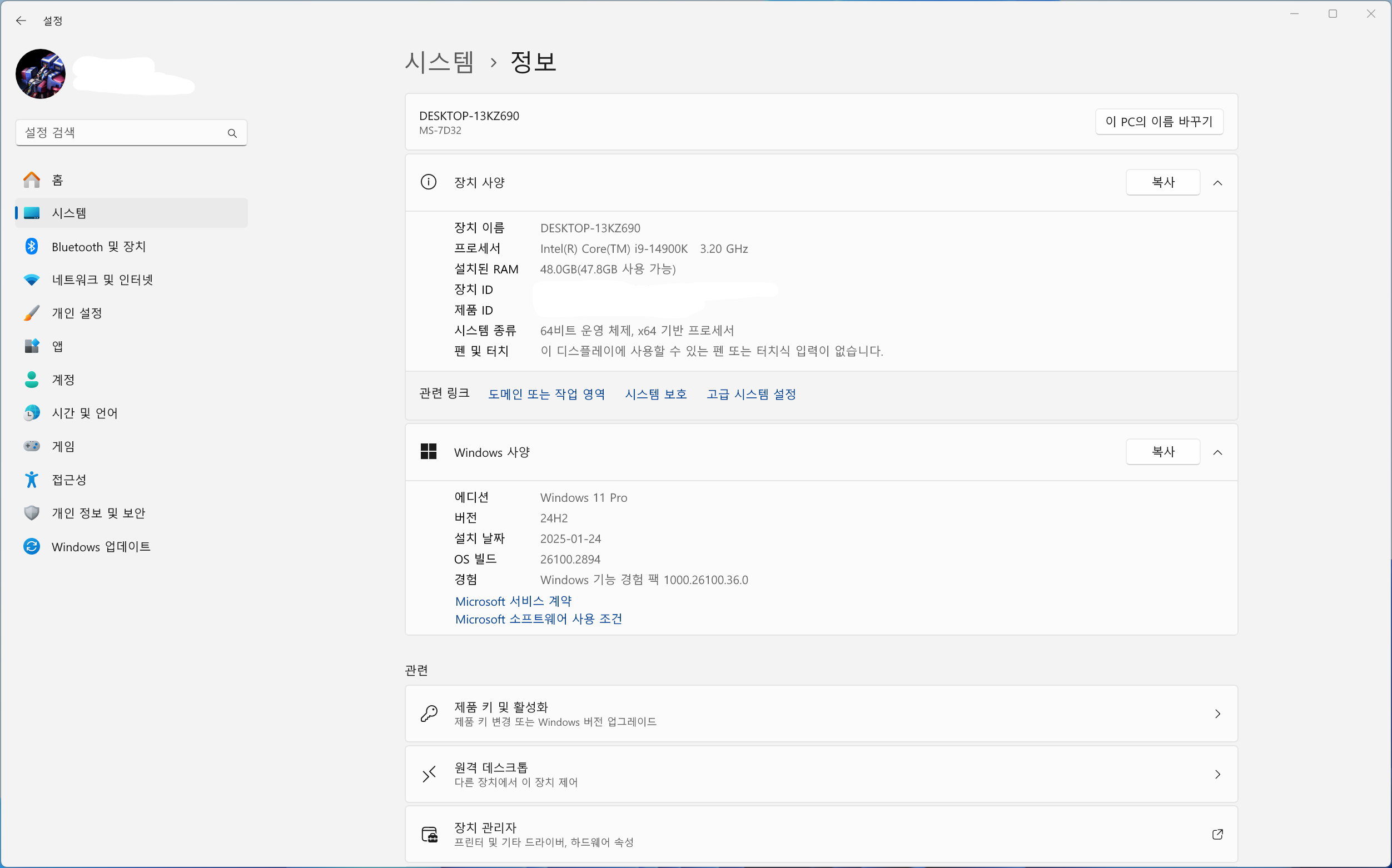Click the 개인 정보 및 보안 shield icon
The width and height of the screenshot is (1392, 868).
(x=32, y=513)
